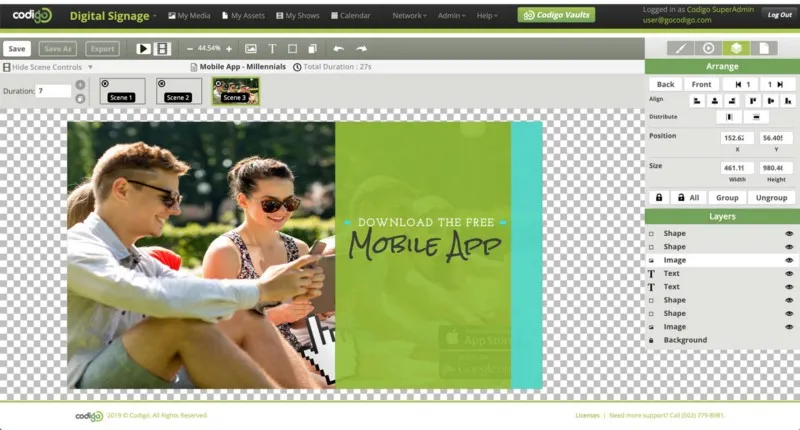This screenshot has height=430, width=800.
Task: Click the Ungroup button in Arrange panel
Action: 770,198
